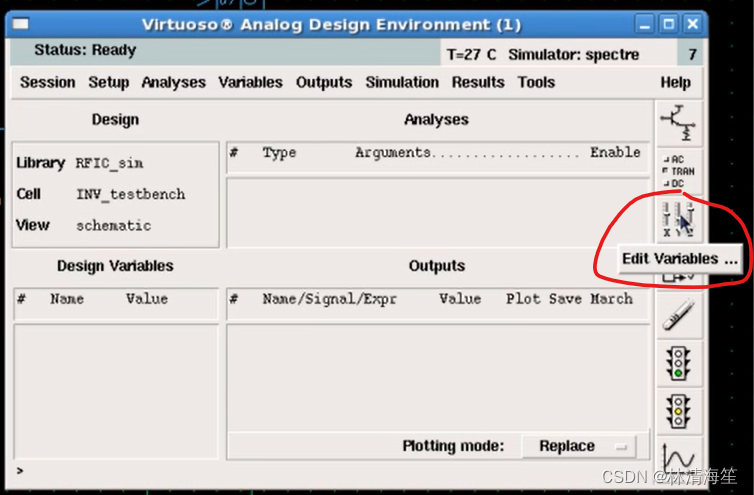Stop simulation with yellow traffic light icon

point(679,412)
